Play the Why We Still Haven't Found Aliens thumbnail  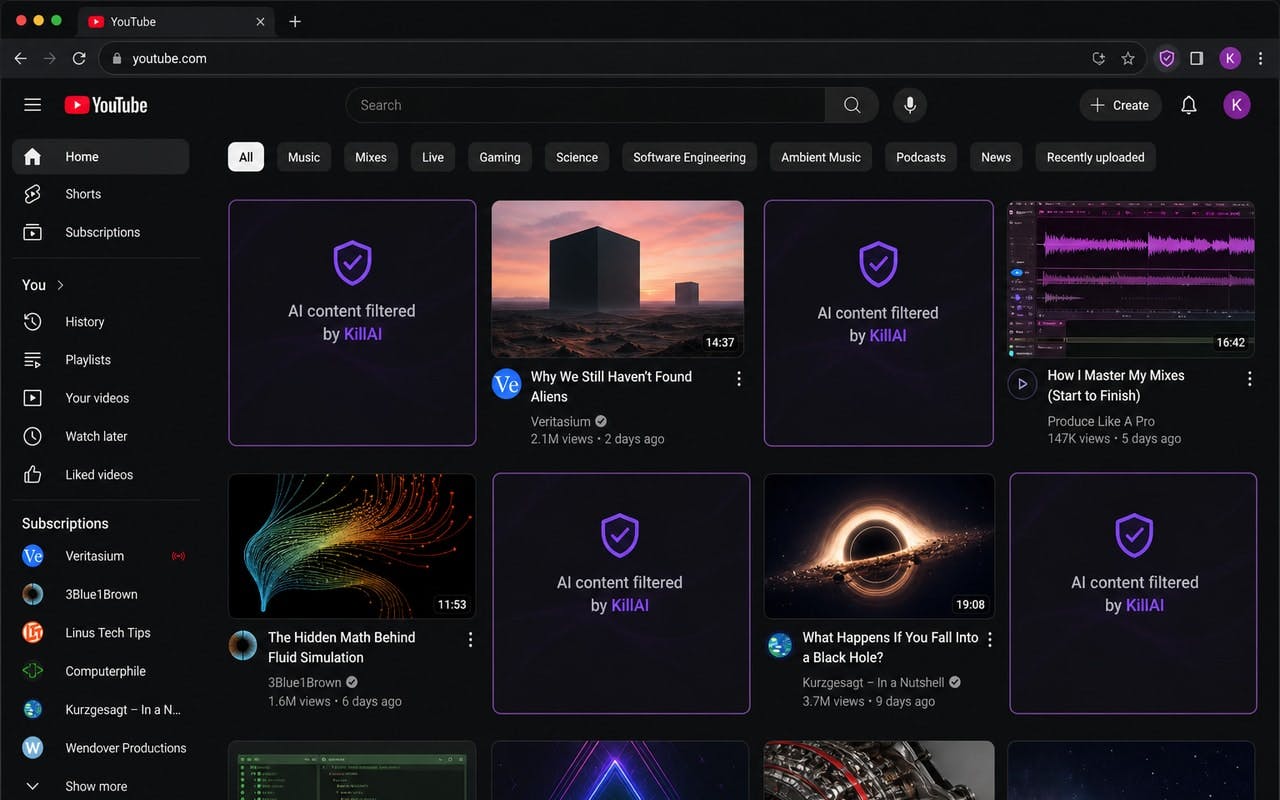pos(617,279)
